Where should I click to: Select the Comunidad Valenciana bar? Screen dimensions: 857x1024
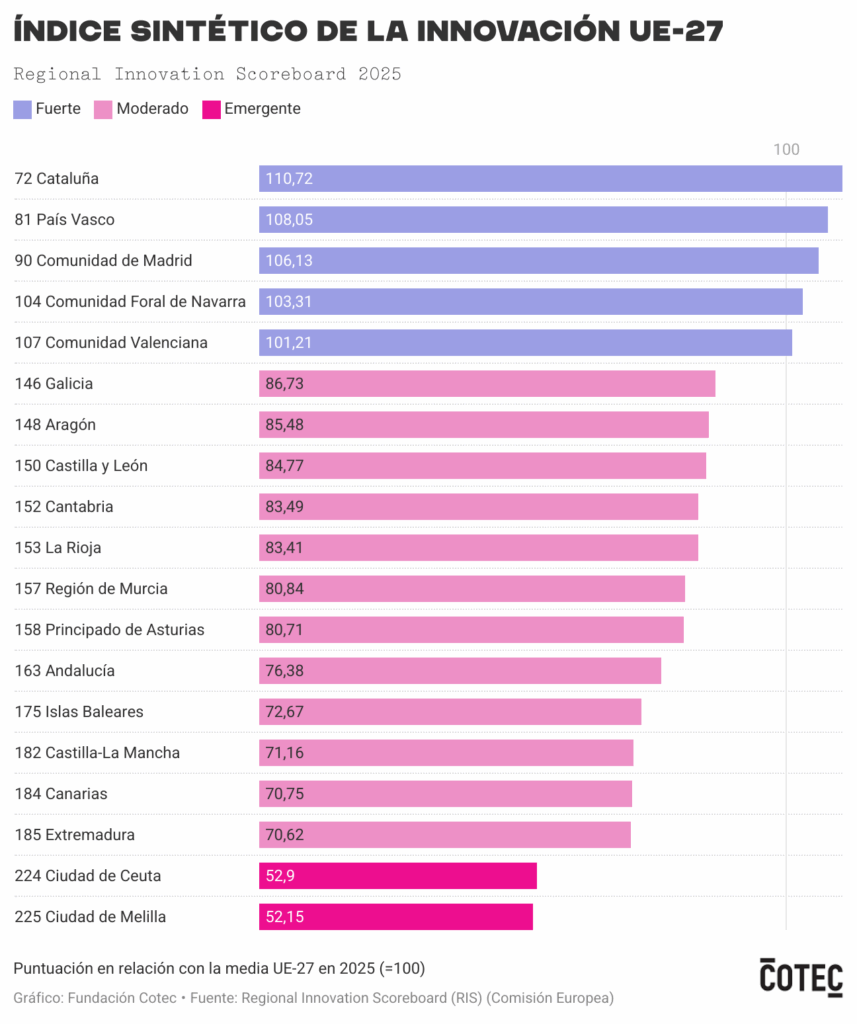click(525, 343)
